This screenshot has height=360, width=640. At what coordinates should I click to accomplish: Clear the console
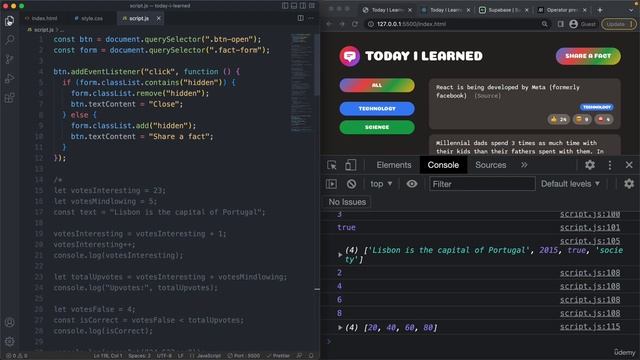click(x=351, y=184)
